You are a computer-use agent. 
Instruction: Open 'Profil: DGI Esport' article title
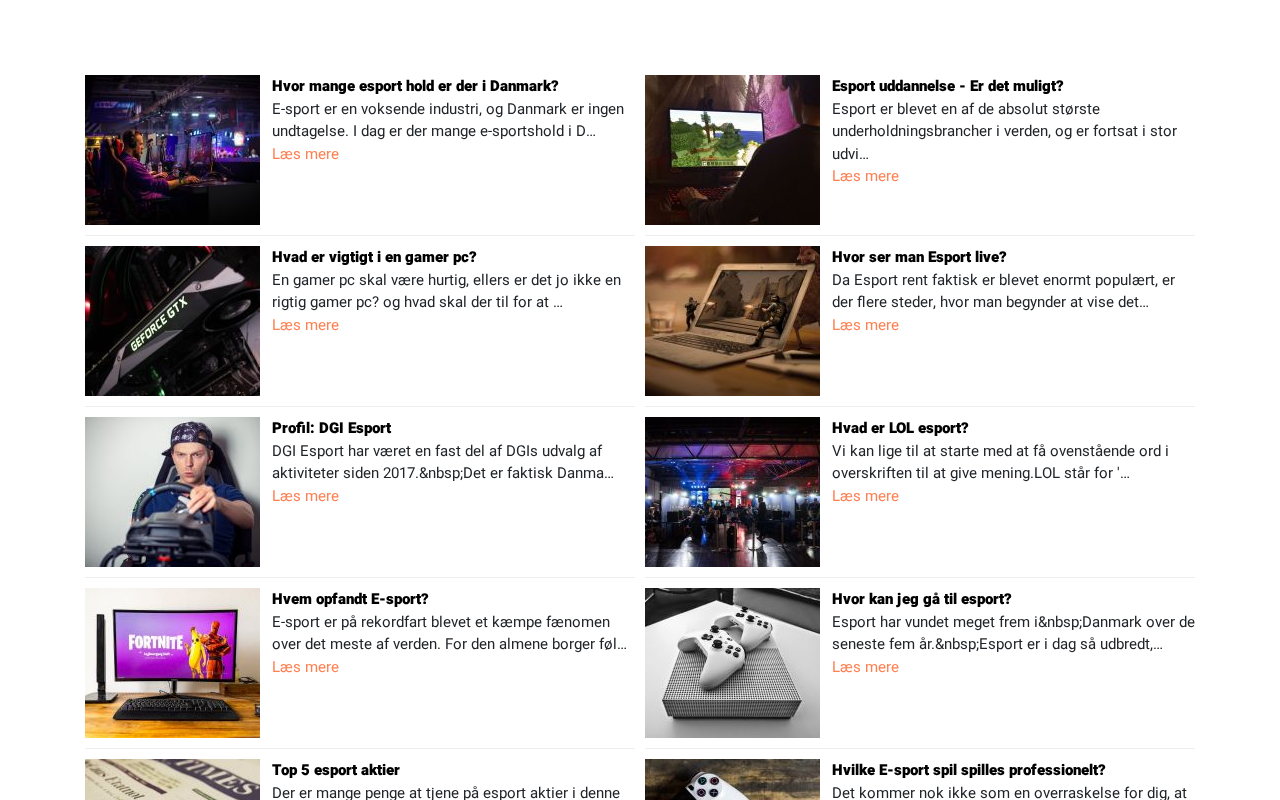click(x=331, y=428)
